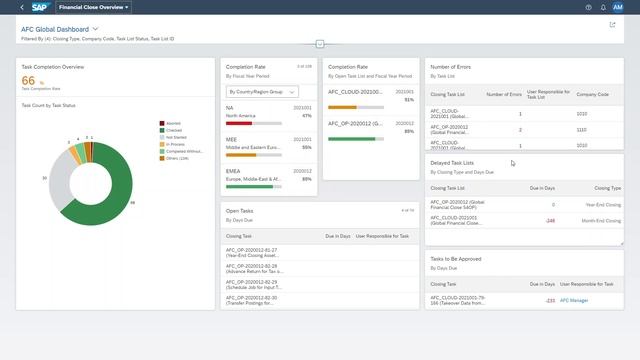Viewport: 640px width, 360px height.
Task: Select delayed row AFC_CLOUD-2021001 Month-End Closing
Action: 524,220
